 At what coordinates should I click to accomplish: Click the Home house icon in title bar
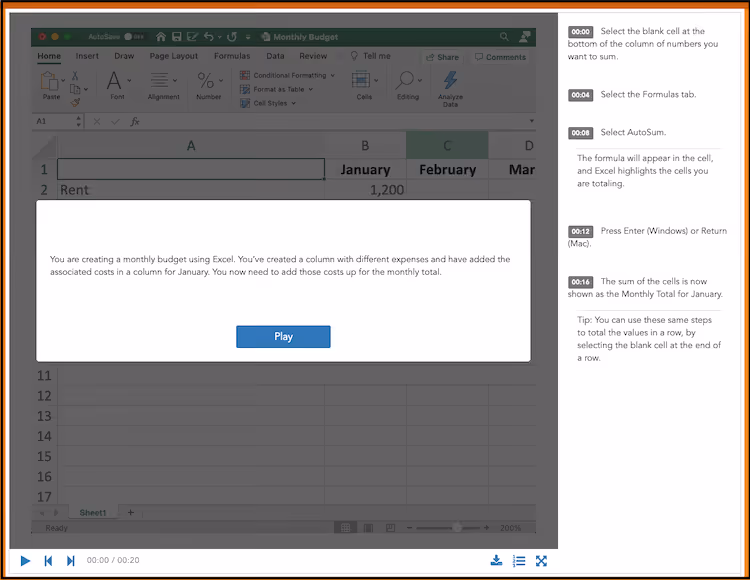coord(161,37)
